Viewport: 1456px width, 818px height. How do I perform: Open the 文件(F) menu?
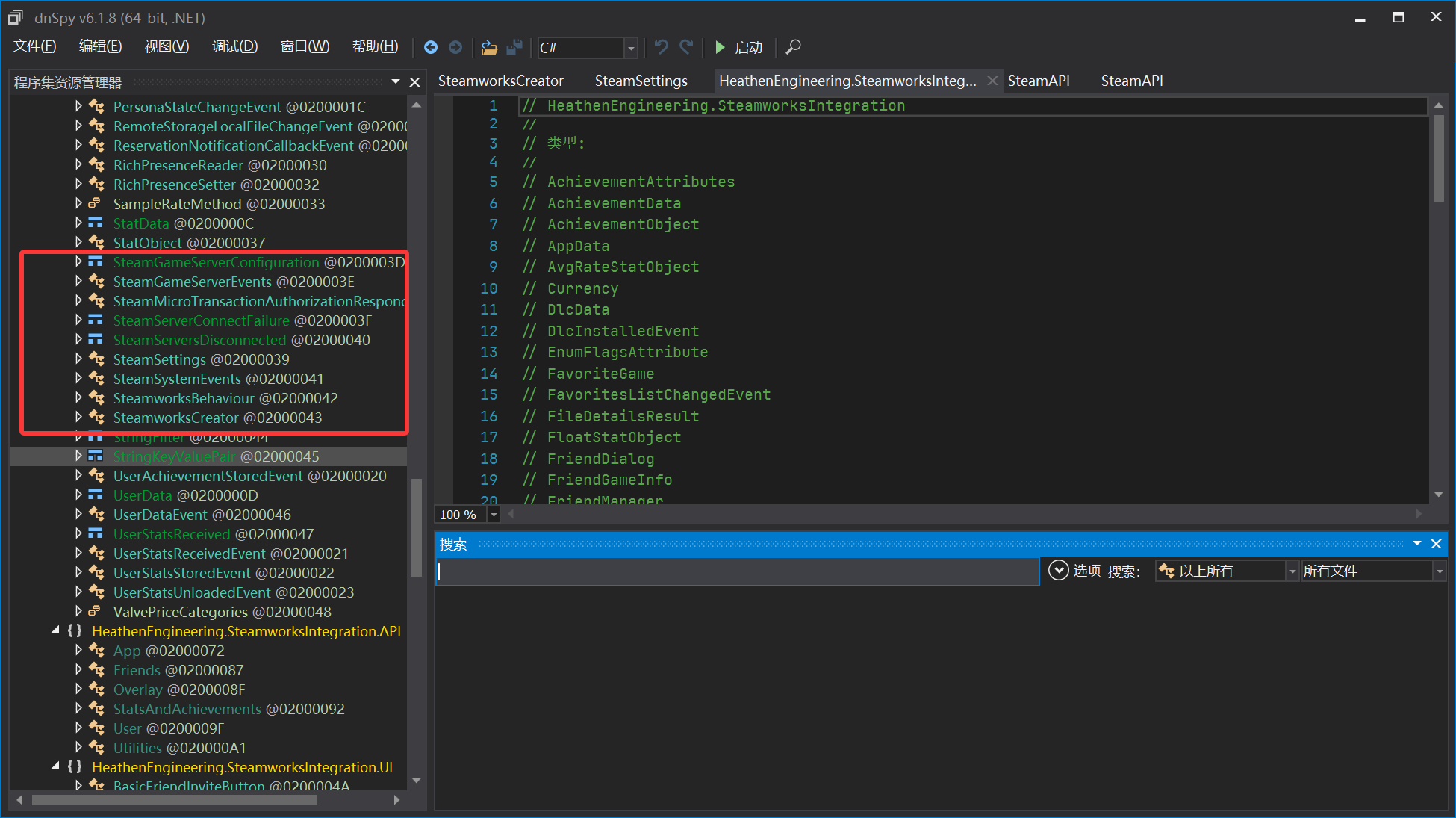(x=35, y=47)
